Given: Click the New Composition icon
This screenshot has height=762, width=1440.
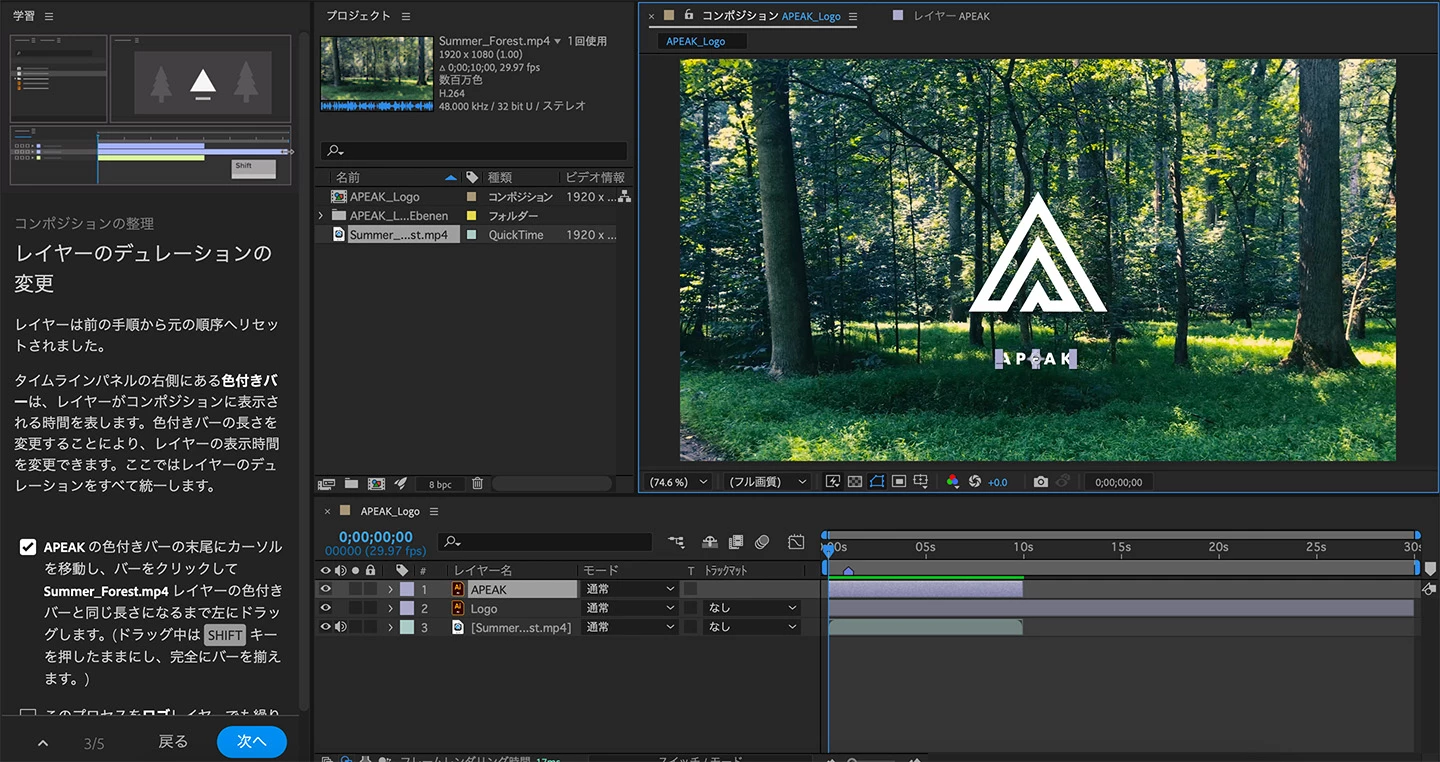Looking at the screenshot, I should tap(376, 483).
